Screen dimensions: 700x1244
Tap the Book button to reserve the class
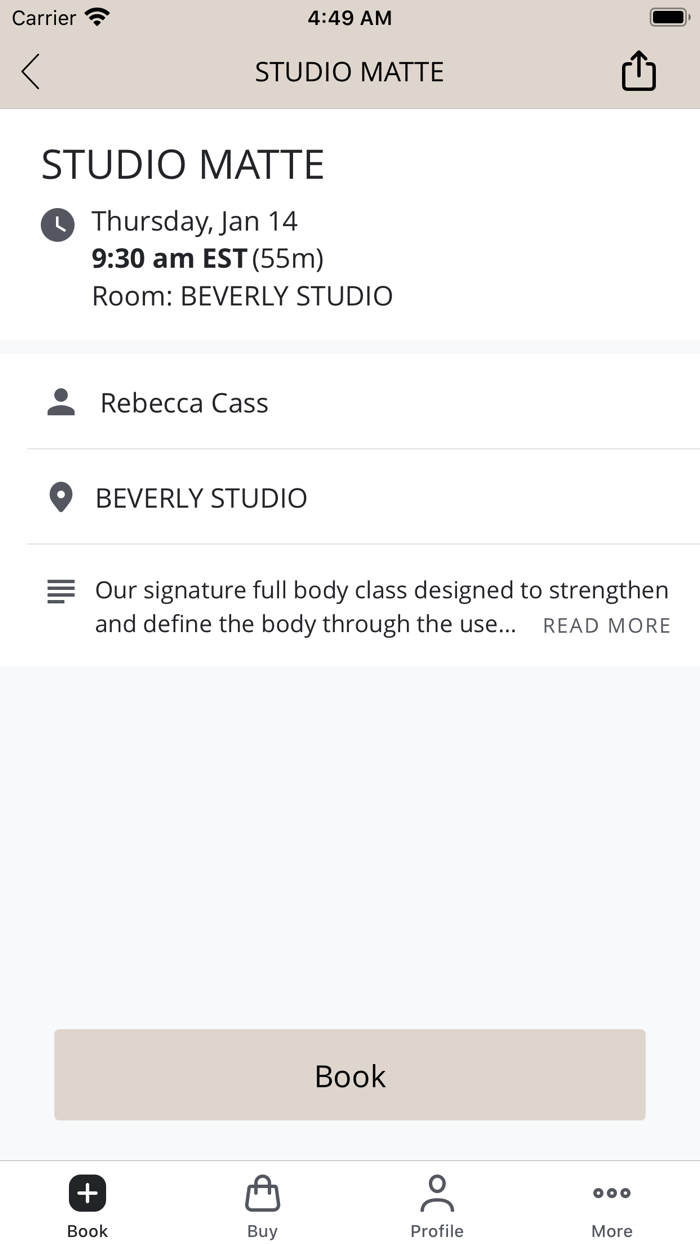click(x=350, y=1075)
